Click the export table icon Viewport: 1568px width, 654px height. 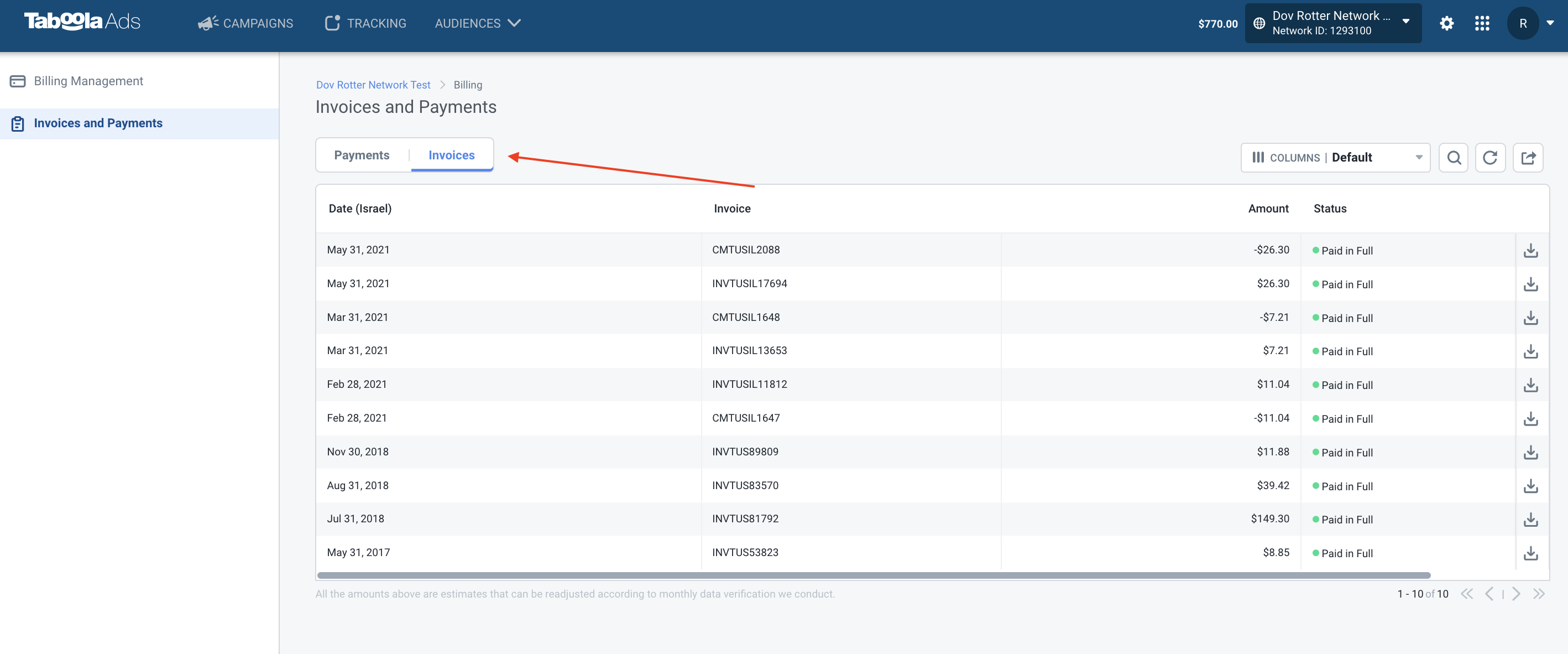tap(1528, 158)
